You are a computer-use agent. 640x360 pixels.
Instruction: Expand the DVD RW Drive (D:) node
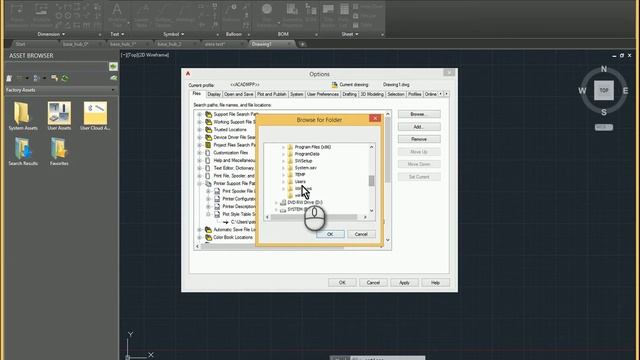pyautogui.click(x=276, y=202)
